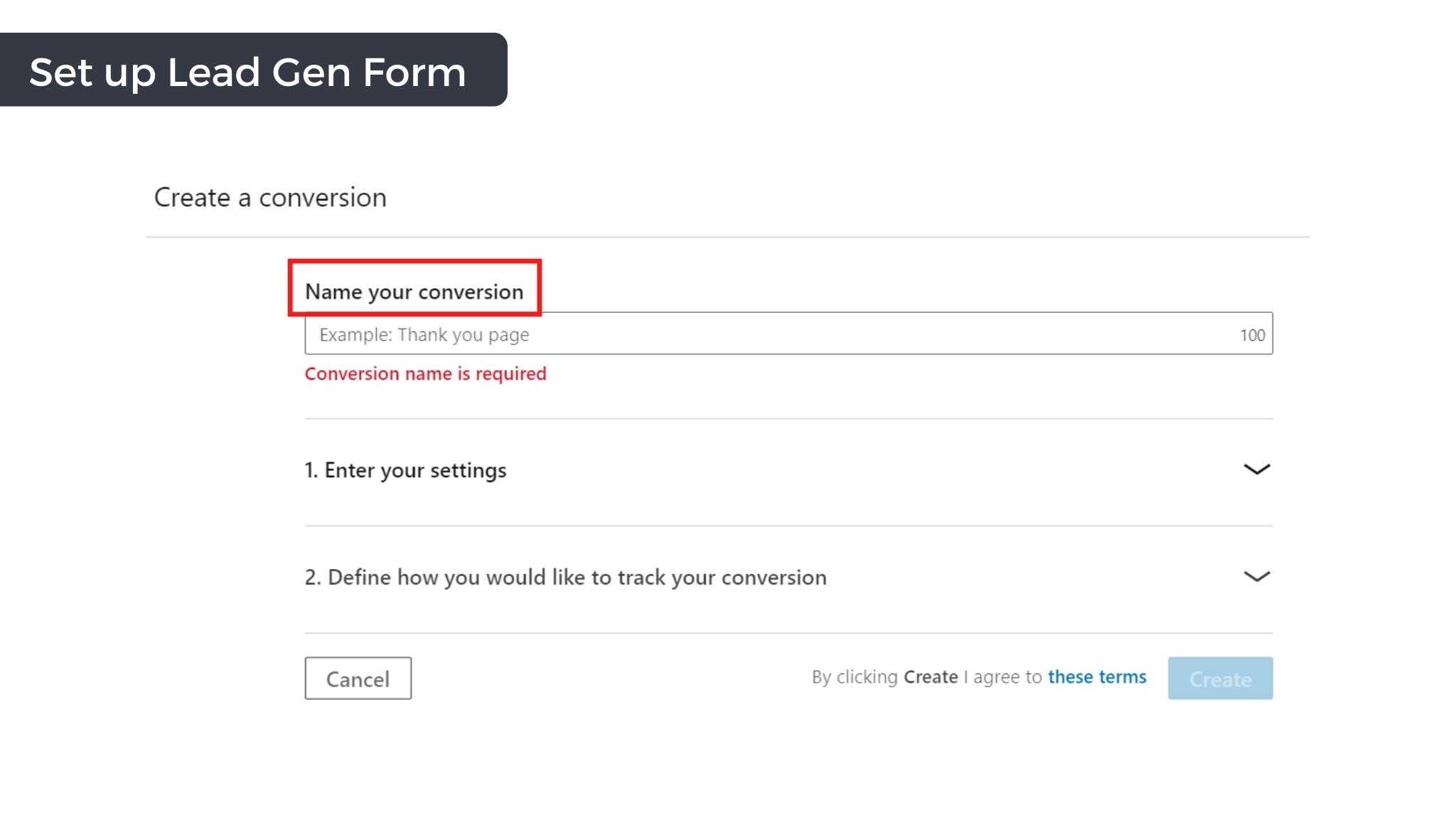1456x825 pixels.
Task: Click the blue Create button
Action: 1220,678
